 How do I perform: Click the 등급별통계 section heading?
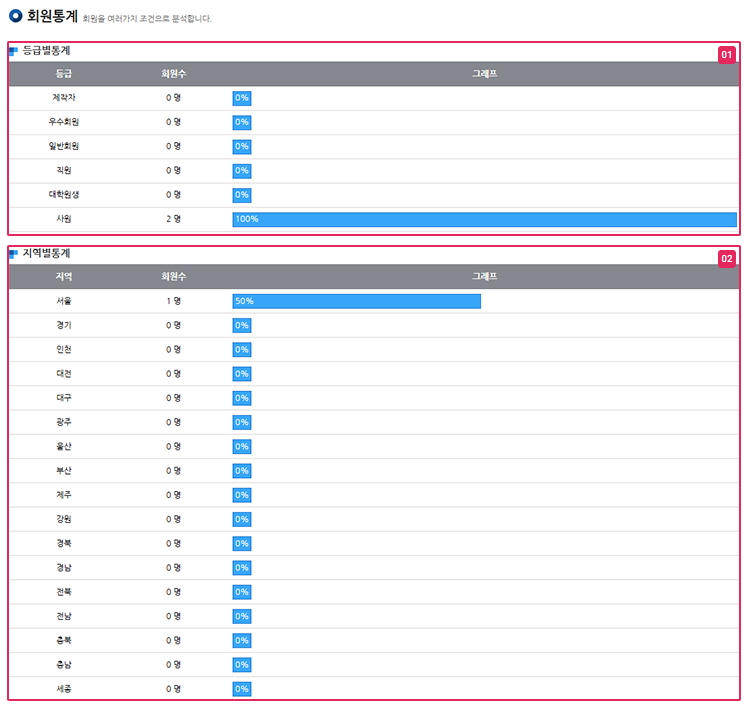[x=46, y=50]
